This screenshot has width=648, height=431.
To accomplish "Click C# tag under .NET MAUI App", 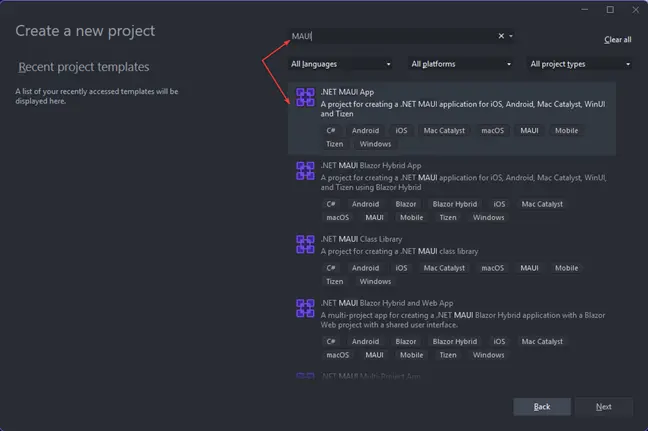I will [x=331, y=131].
